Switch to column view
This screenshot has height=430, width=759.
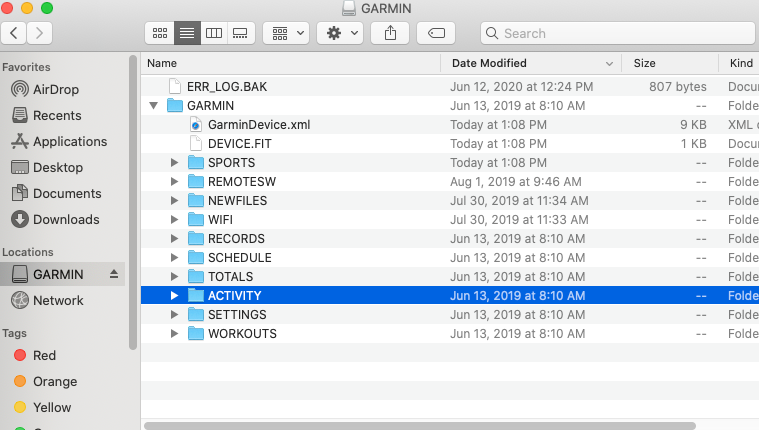click(x=214, y=33)
